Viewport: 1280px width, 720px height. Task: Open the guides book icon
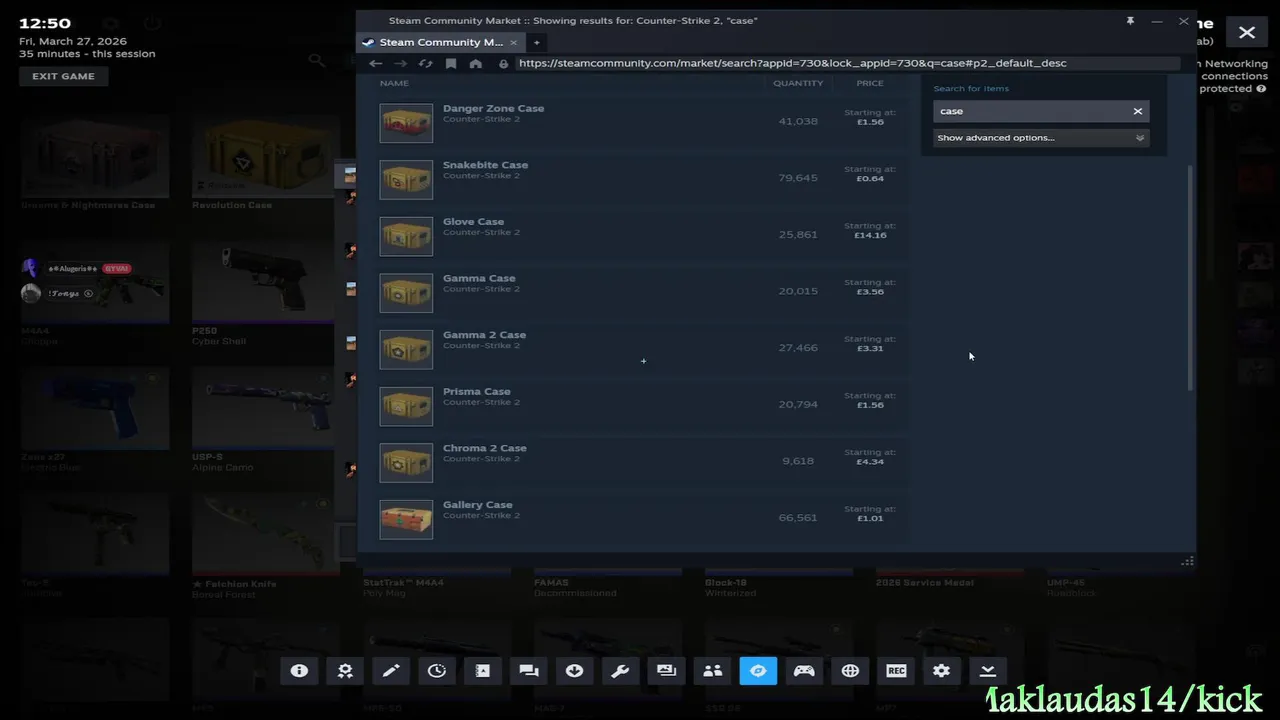pos(483,671)
